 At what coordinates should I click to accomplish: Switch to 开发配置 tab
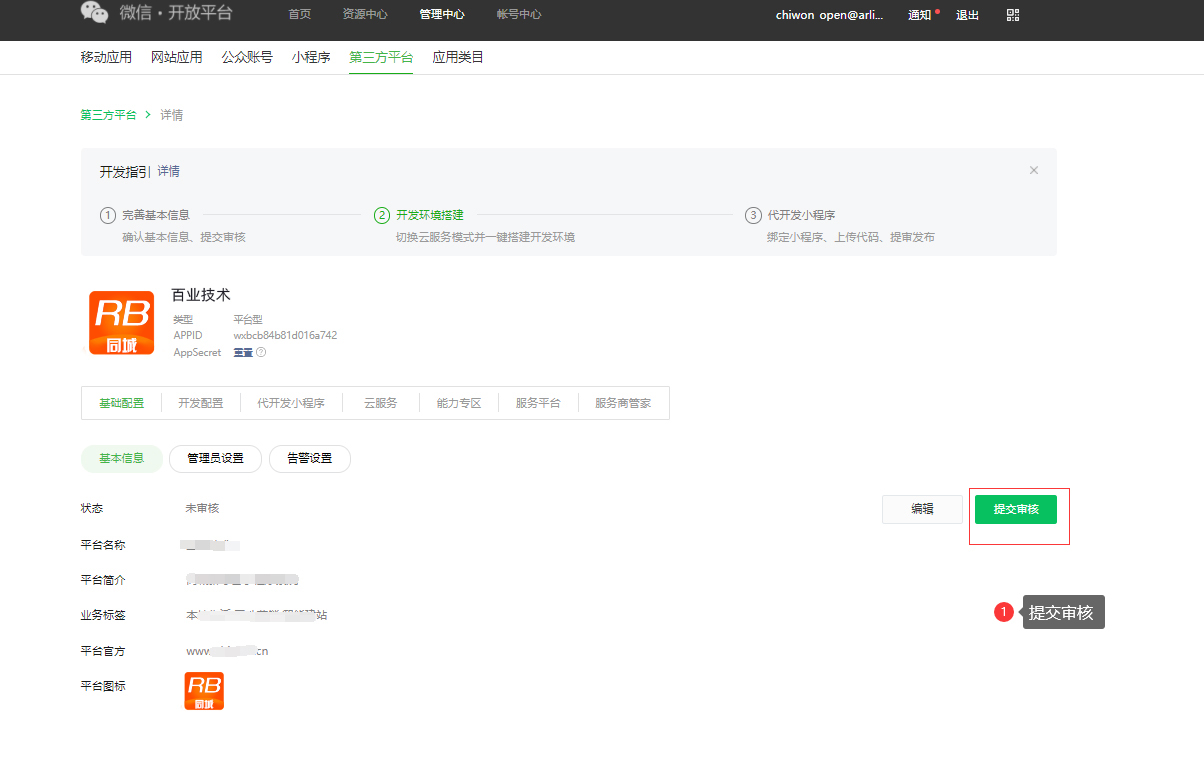pyautogui.click(x=201, y=403)
